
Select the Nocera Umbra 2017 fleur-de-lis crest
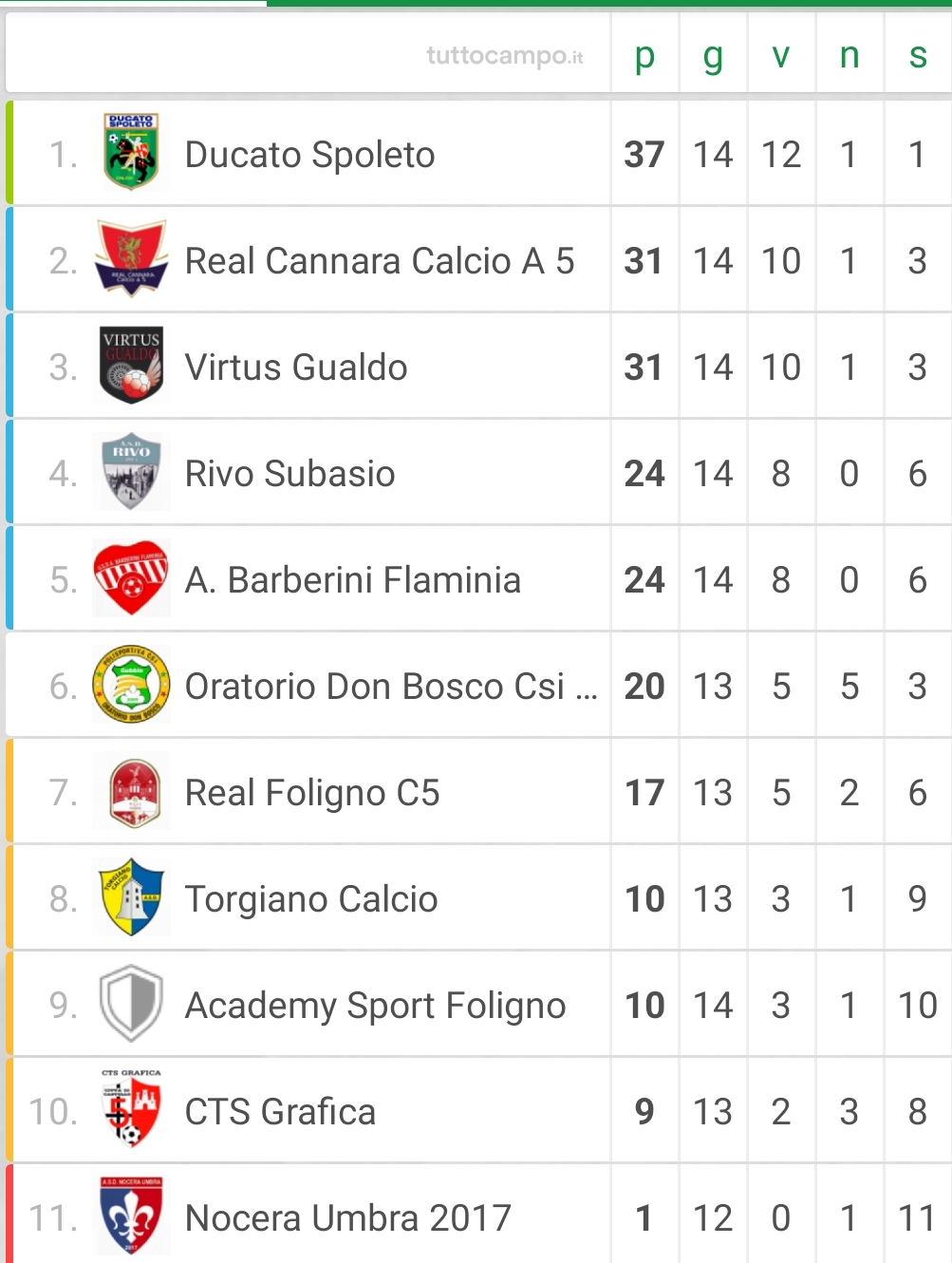point(131,1216)
